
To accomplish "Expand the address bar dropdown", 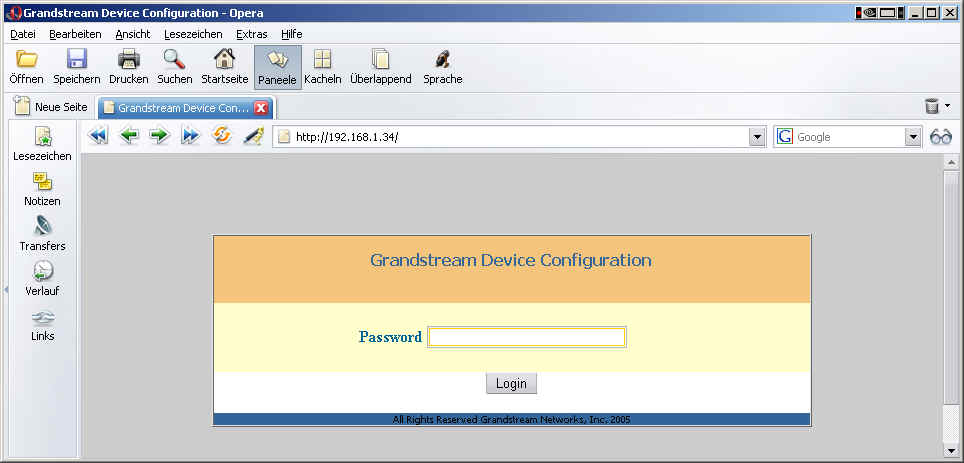I will click(757, 137).
